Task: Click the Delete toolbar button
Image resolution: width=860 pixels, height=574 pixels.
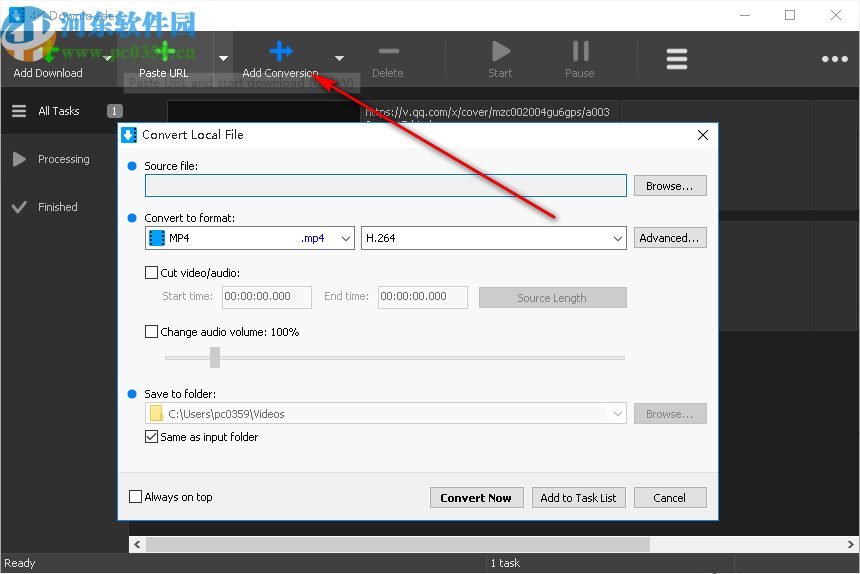Action: [388, 60]
